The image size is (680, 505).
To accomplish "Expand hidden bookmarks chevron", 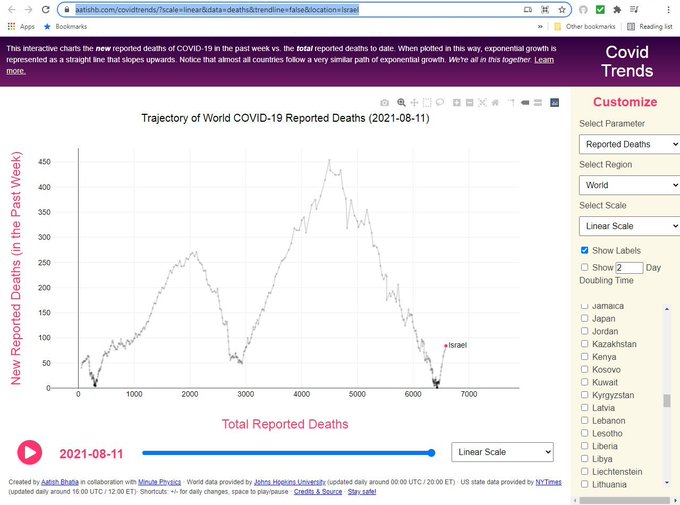I will pyautogui.click(x=540, y=26).
